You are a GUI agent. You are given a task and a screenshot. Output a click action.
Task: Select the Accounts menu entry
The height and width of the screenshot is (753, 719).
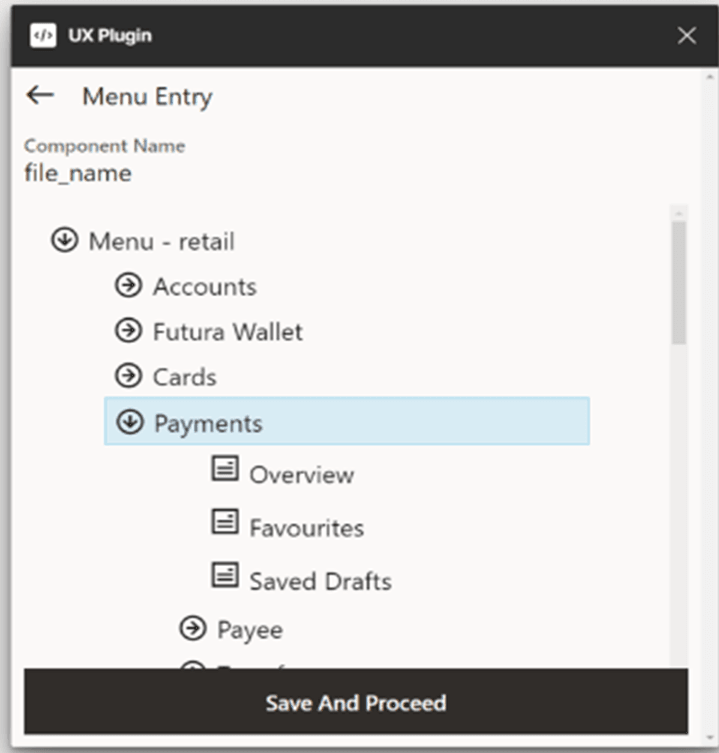204,287
